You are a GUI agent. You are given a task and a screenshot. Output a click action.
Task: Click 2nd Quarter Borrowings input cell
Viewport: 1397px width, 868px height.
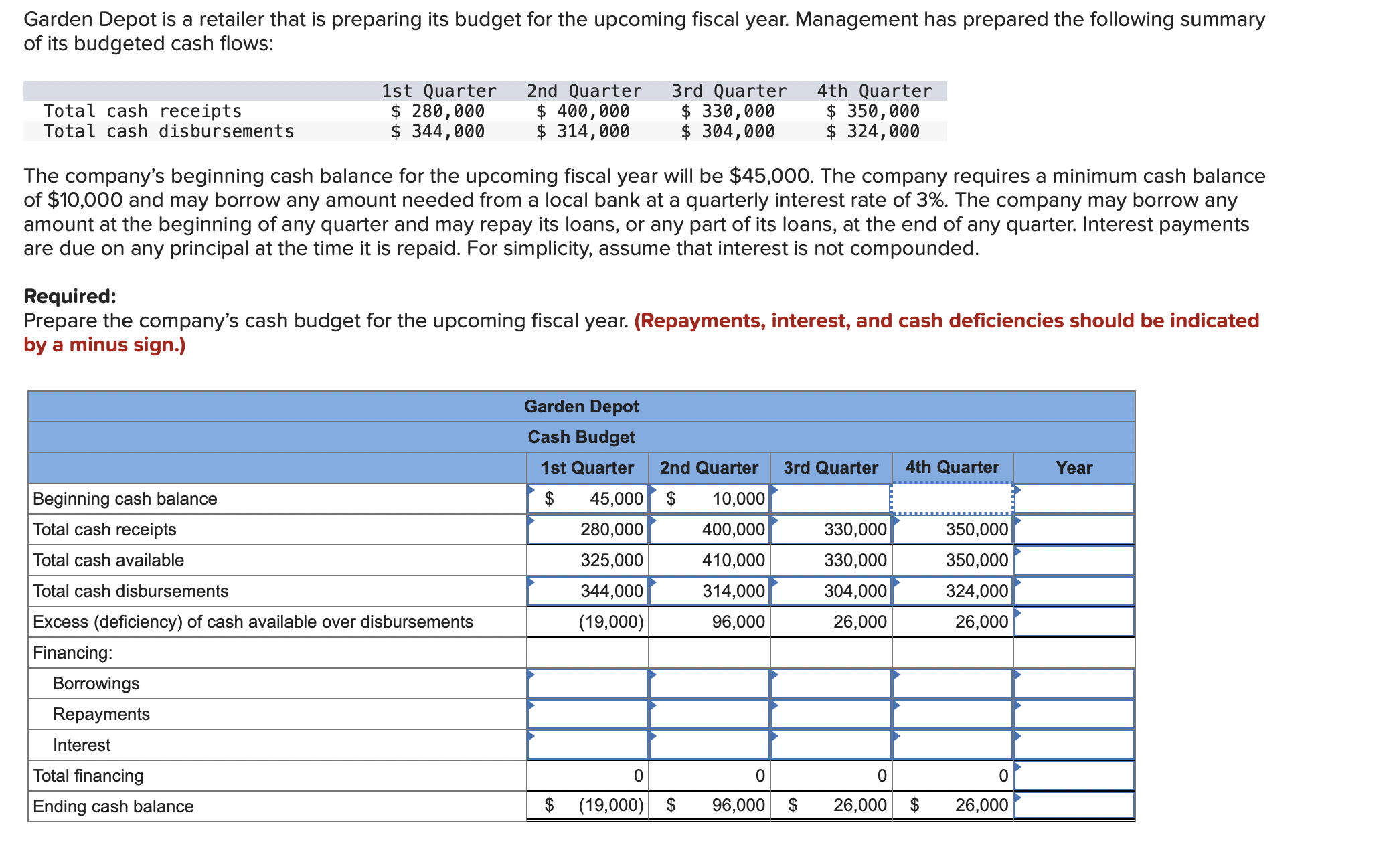point(710,683)
